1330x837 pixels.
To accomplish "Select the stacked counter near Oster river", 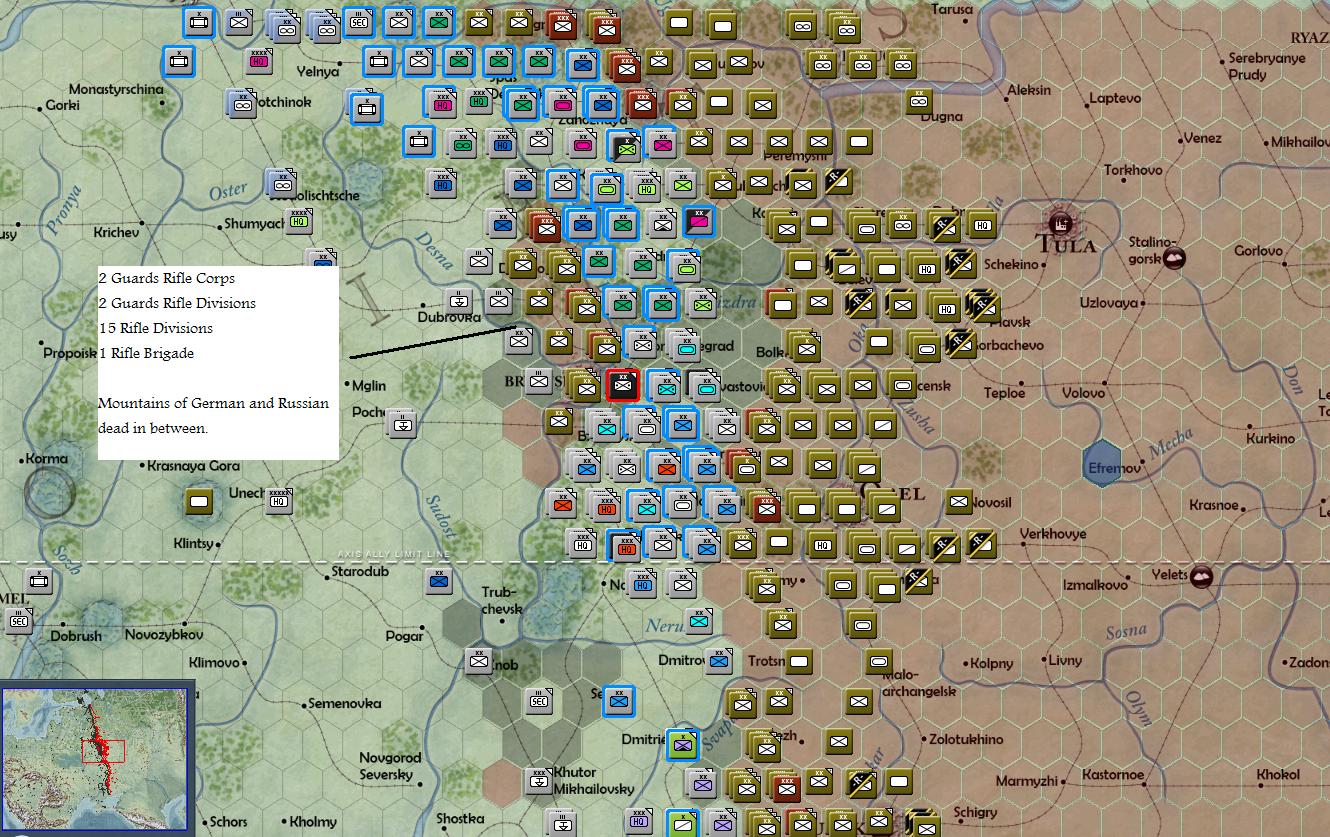I will click(x=281, y=184).
